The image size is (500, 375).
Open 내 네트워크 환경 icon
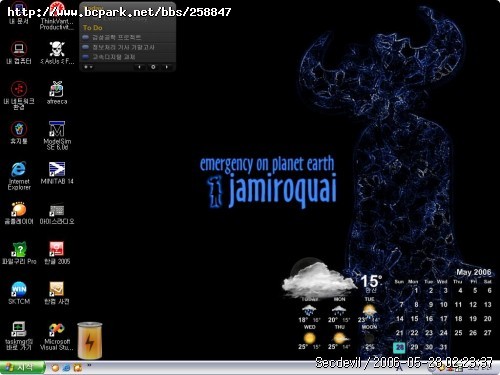(19, 95)
